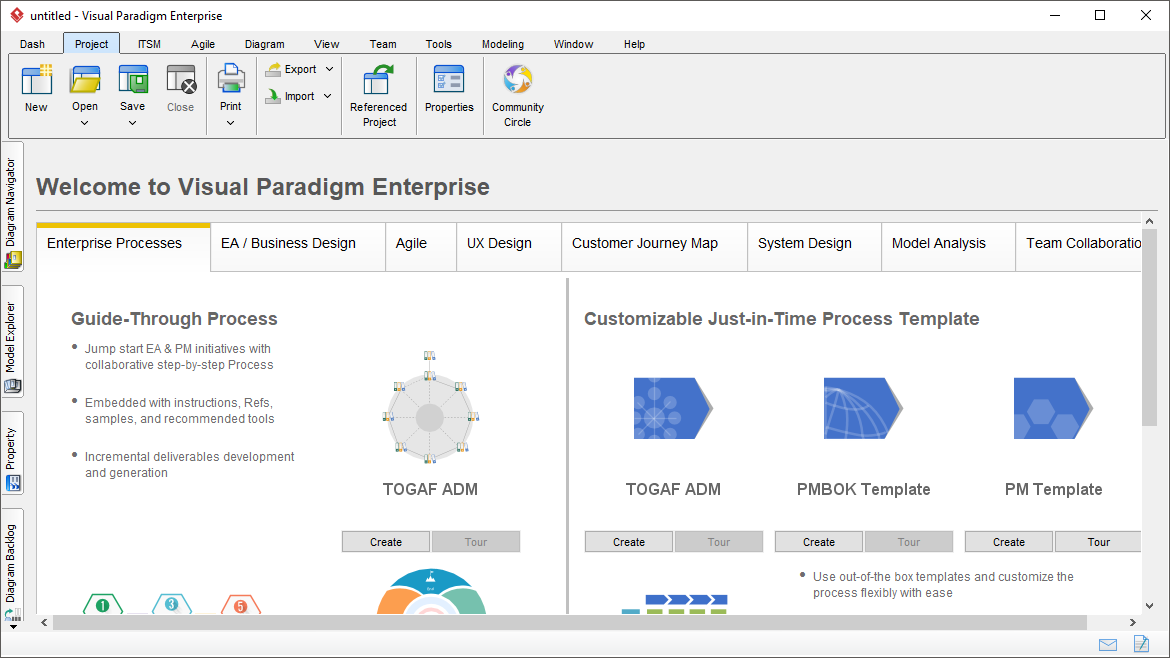Open Community Circle
The height and width of the screenshot is (658, 1170).
pyautogui.click(x=518, y=95)
